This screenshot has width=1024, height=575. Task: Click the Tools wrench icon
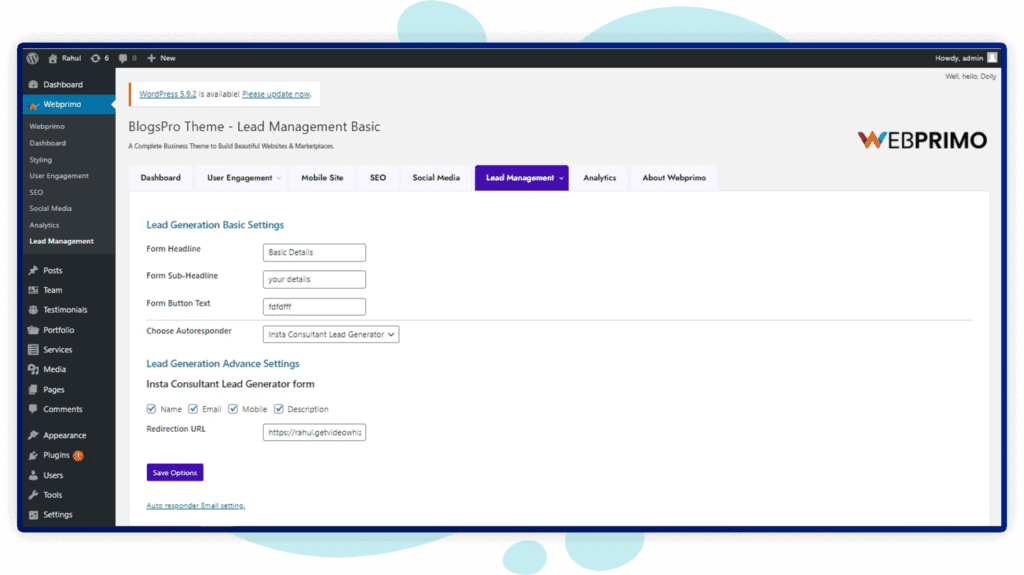(33, 495)
